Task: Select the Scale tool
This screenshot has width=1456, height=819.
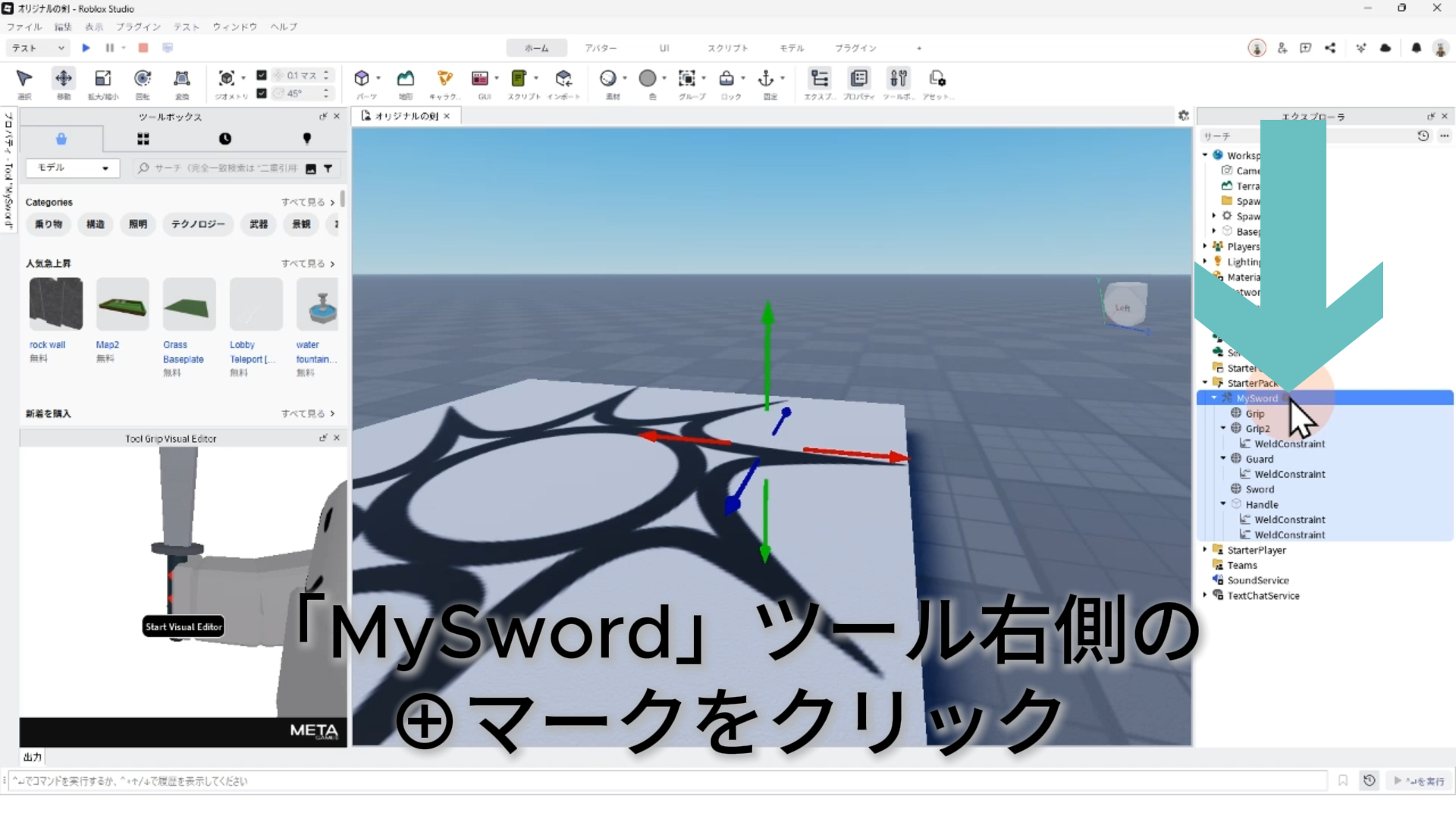Action: pos(102,79)
